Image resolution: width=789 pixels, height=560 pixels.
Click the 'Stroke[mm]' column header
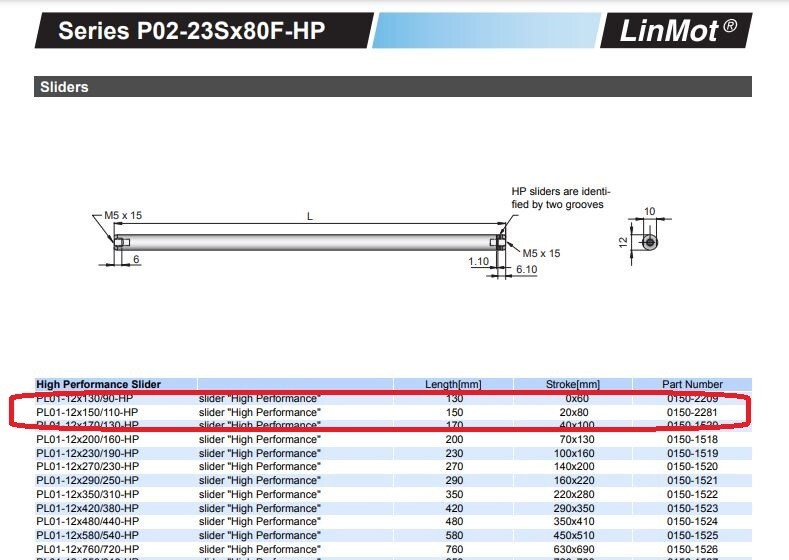tap(573, 384)
